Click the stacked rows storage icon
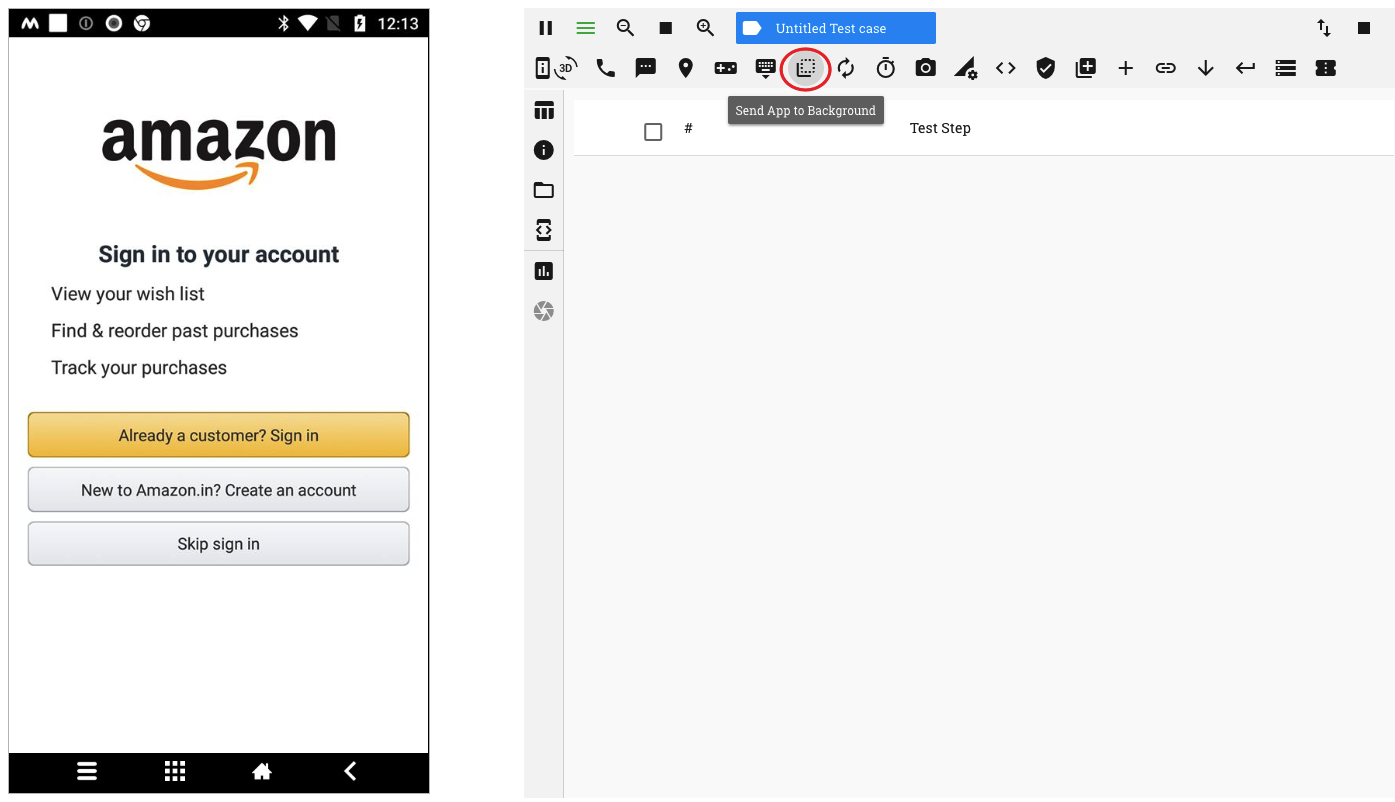Screen dimensions: 1395x802 coord(1286,68)
